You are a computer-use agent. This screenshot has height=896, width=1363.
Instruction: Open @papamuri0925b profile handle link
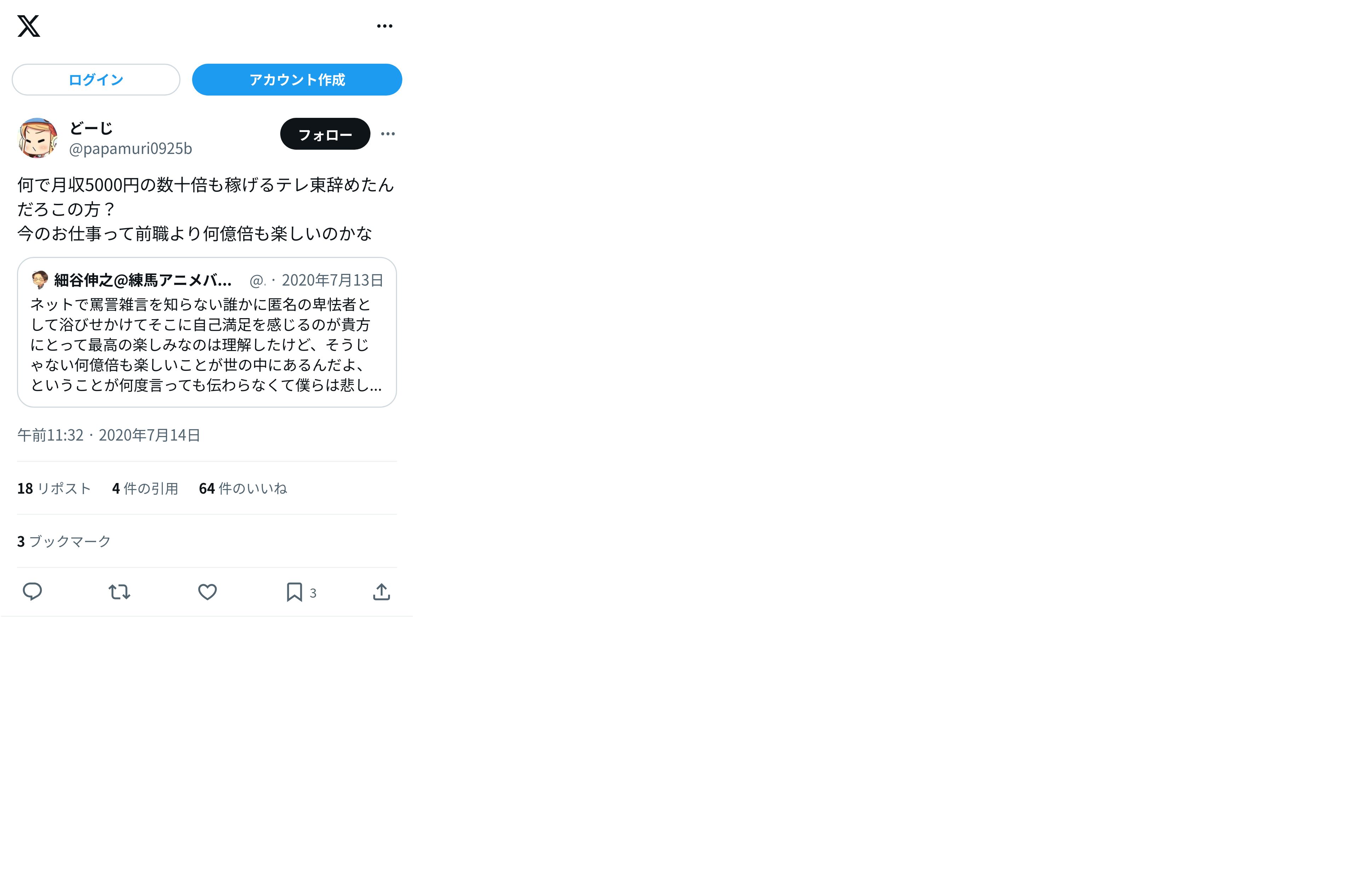pyautogui.click(x=131, y=148)
